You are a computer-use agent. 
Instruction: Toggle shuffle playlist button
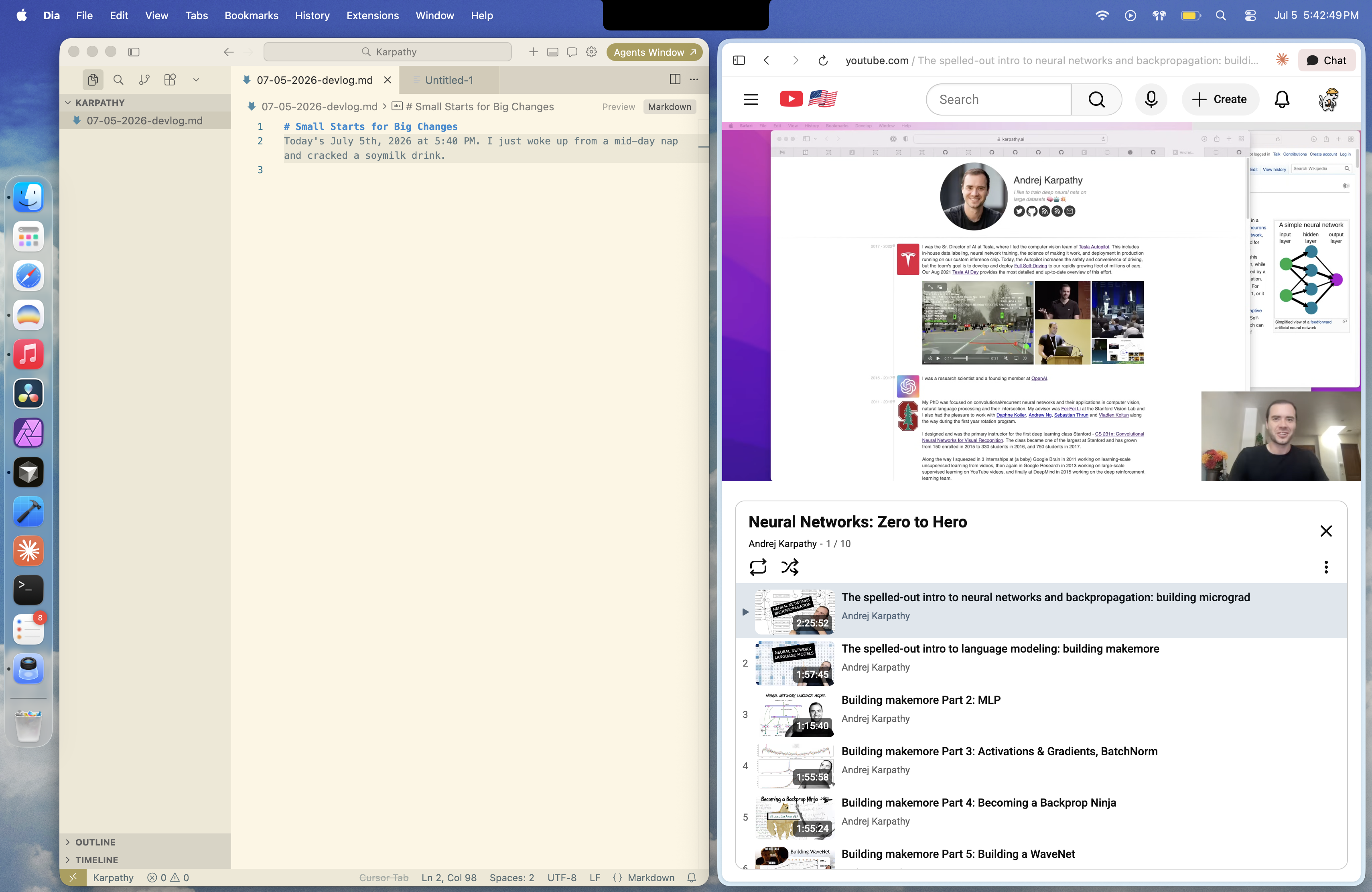pyautogui.click(x=790, y=567)
